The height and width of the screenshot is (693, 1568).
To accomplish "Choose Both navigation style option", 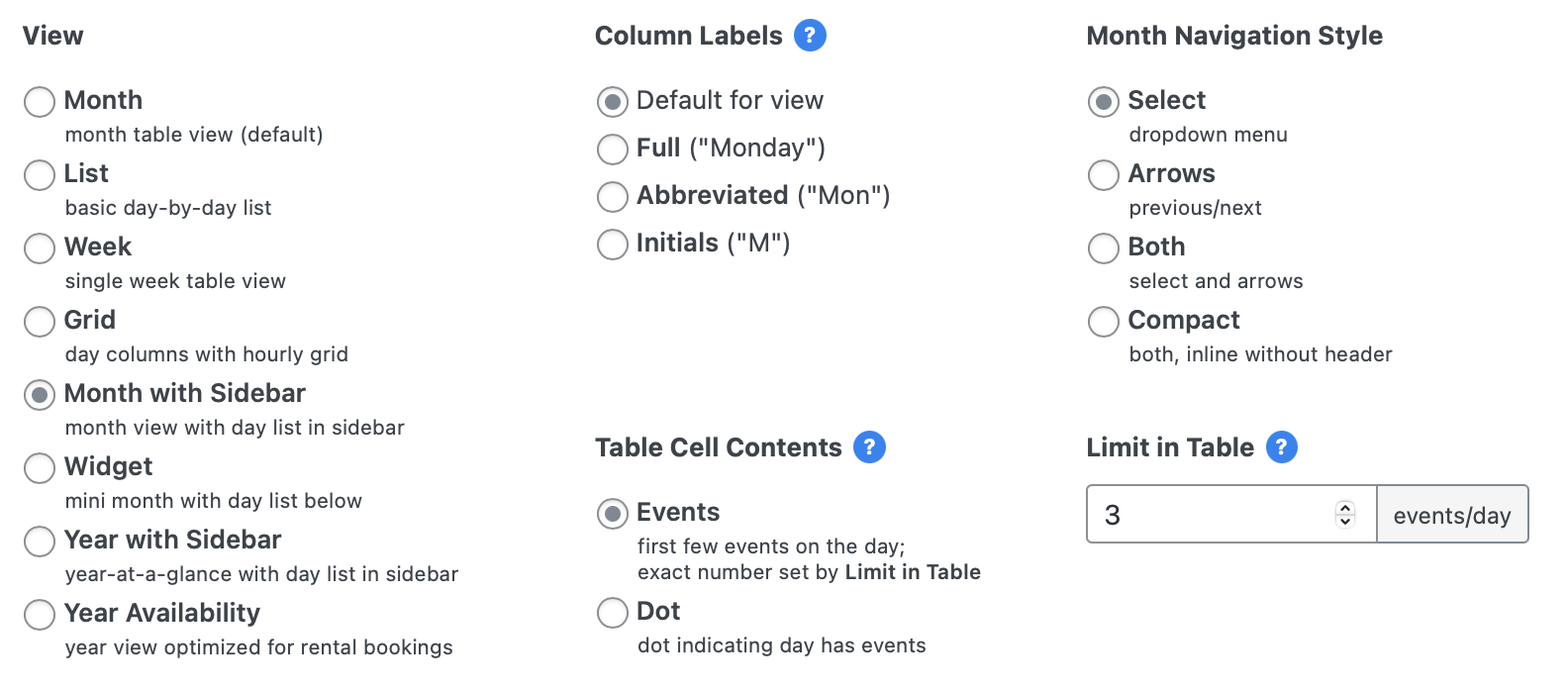I will 1104,248.
